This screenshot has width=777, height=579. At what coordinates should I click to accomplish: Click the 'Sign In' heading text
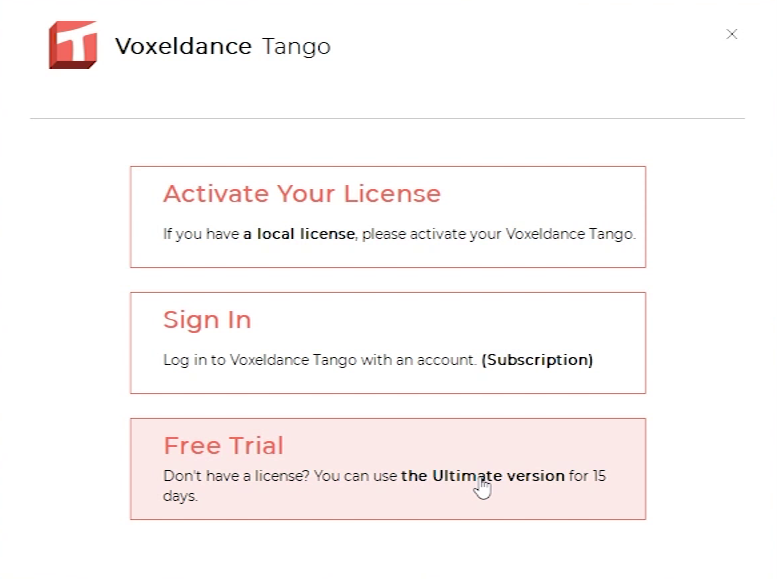[x=207, y=320]
